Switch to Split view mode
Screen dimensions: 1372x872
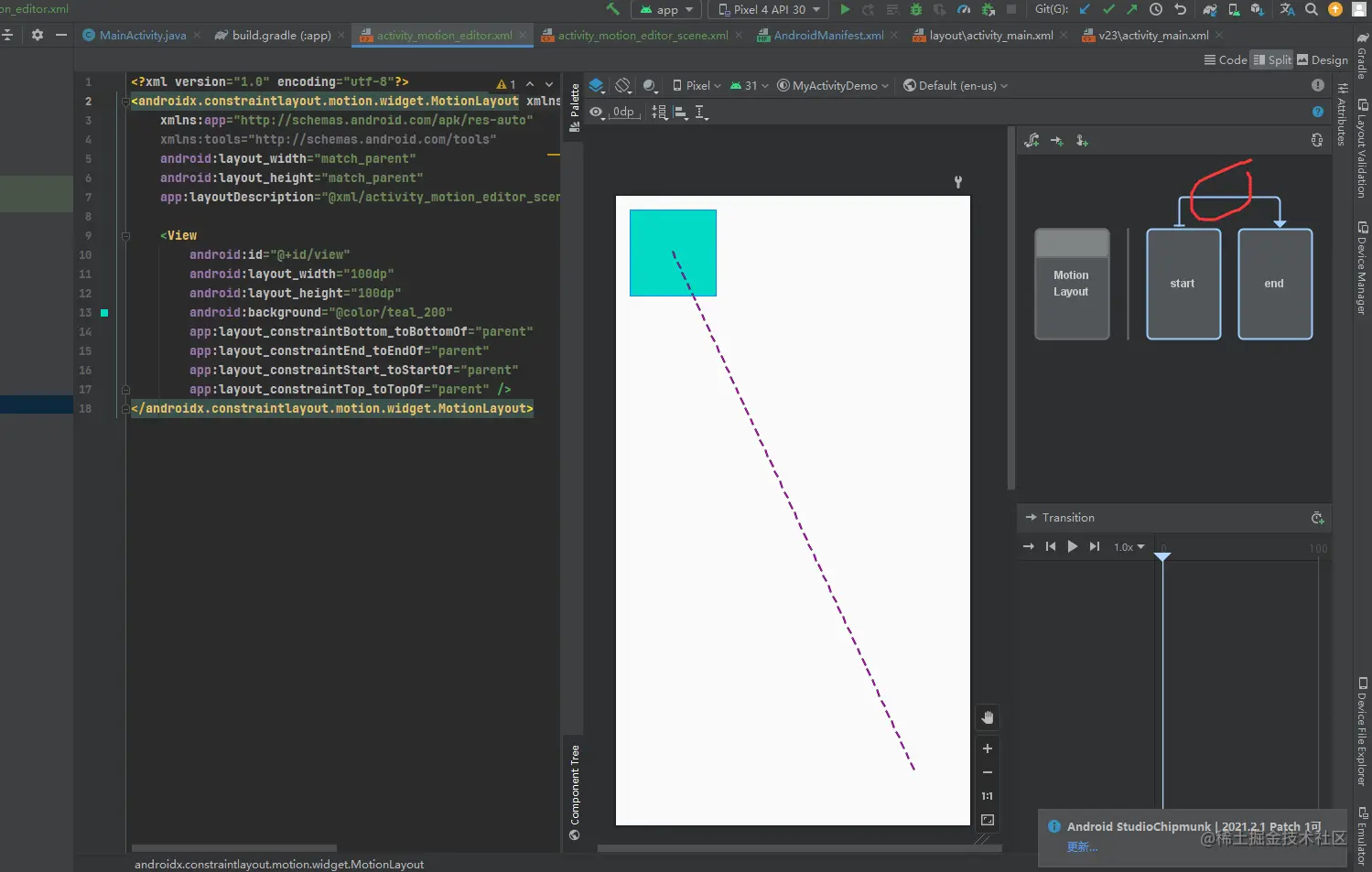pos(1272,59)
